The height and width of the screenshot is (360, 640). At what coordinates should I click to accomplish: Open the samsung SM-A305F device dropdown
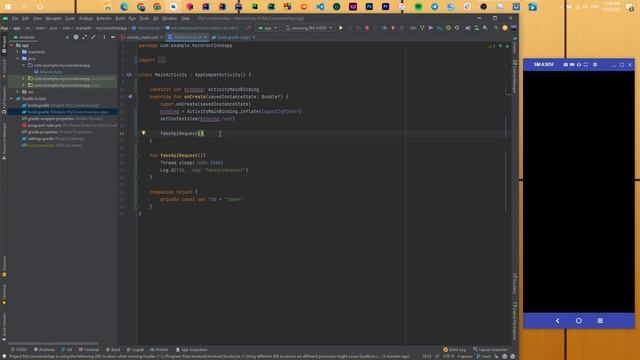tap(309, 28)
